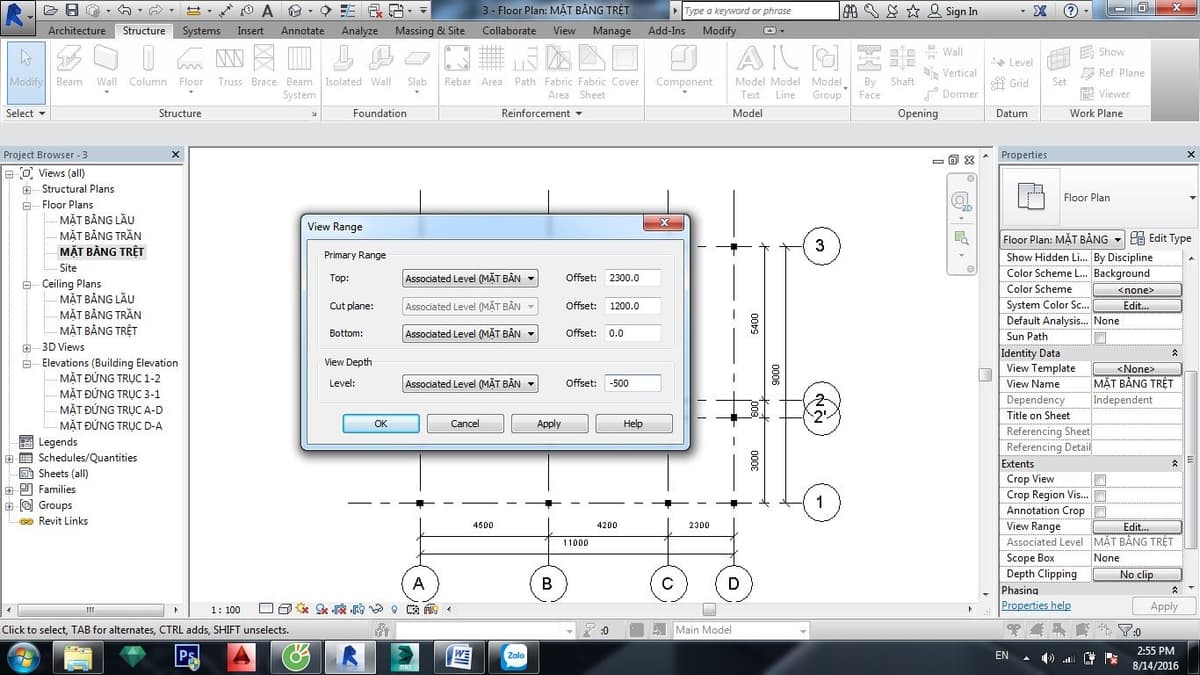The width and height of the screenshot is (1200, 675).
Task: Select the Model Text tool
Action: click(750, 72)
